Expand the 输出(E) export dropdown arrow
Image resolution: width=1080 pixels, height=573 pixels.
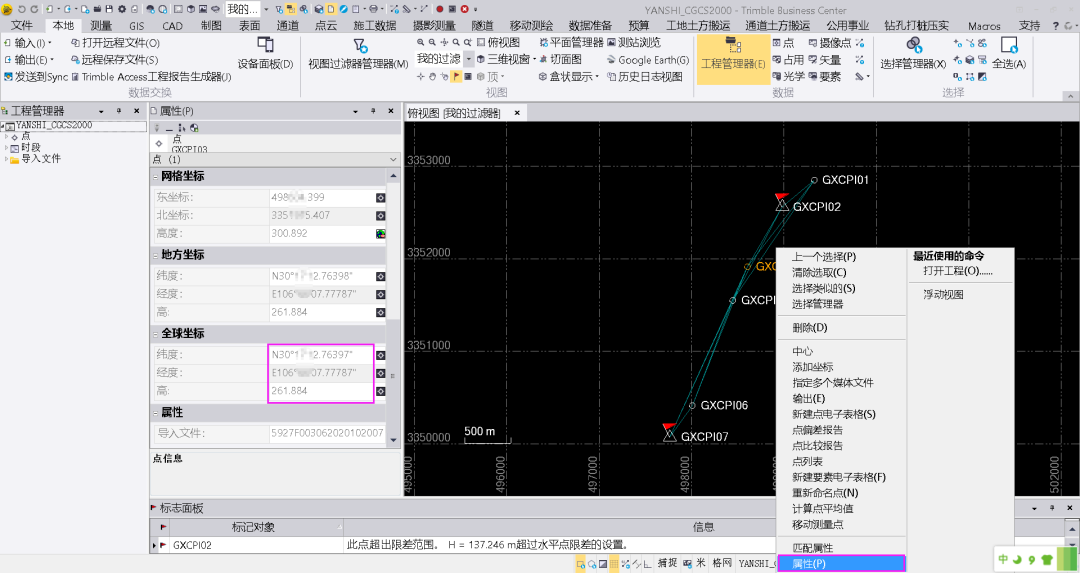(52, 60)
